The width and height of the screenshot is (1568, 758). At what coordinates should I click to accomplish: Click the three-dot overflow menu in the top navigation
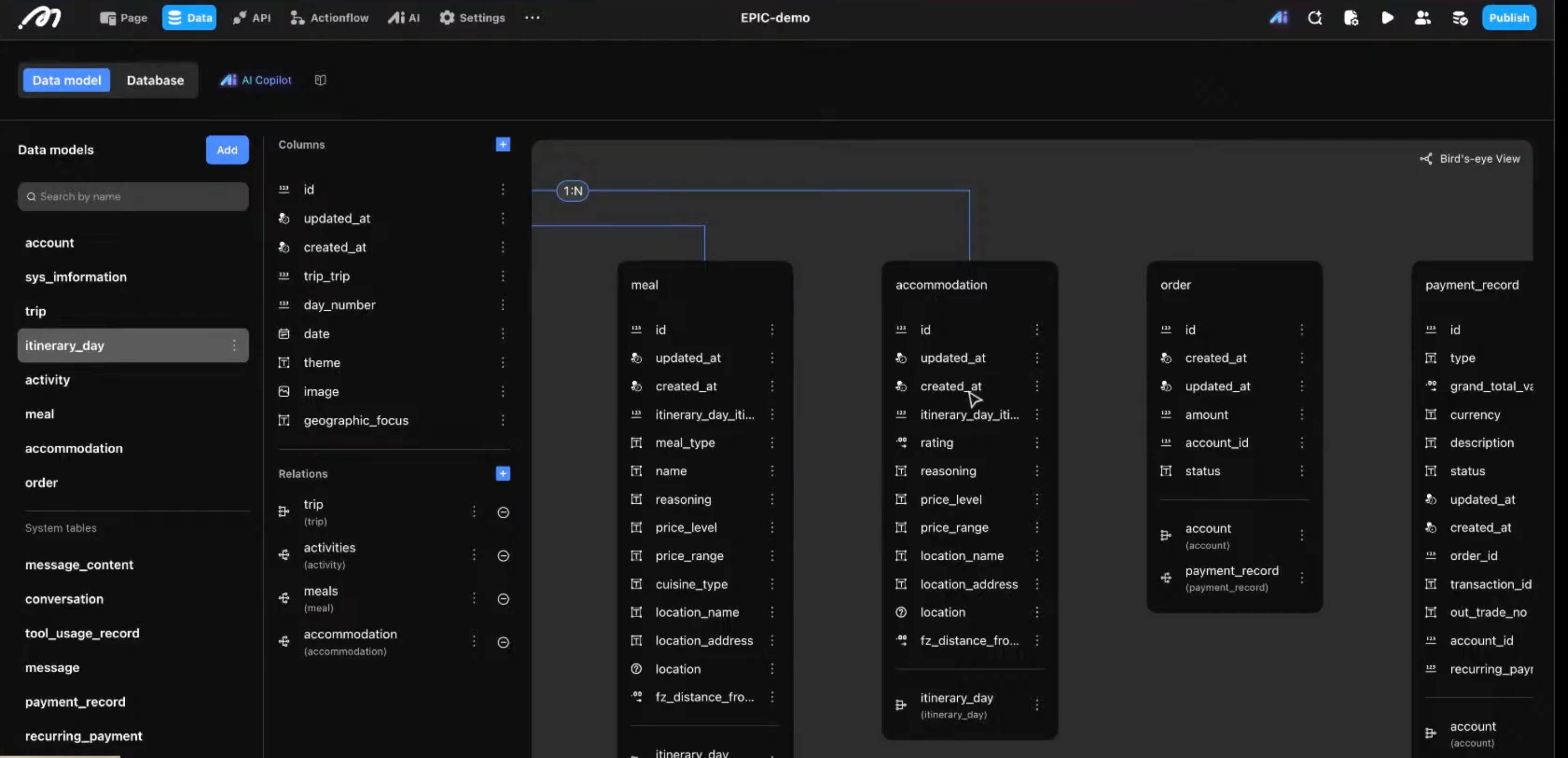click(x=532, y=18)
